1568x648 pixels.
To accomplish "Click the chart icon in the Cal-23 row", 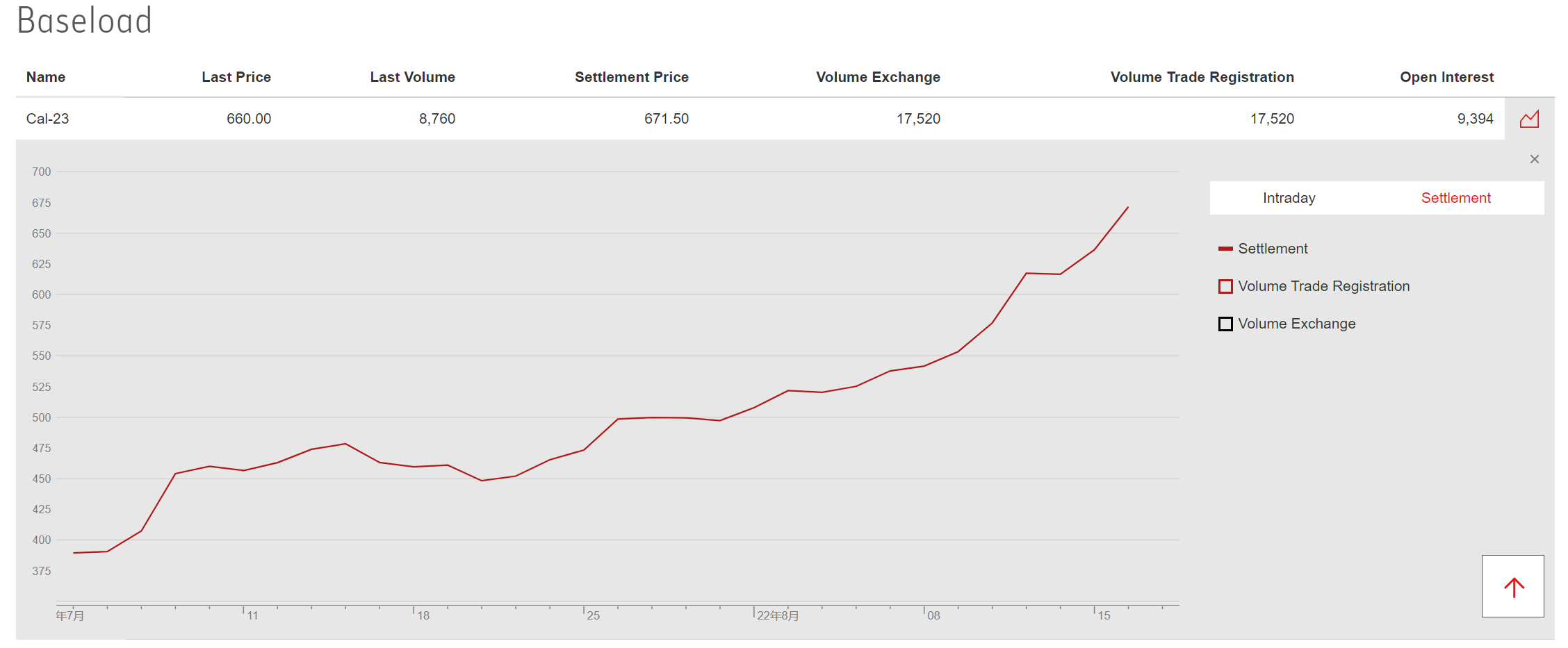I will [x=1529, y=119].
